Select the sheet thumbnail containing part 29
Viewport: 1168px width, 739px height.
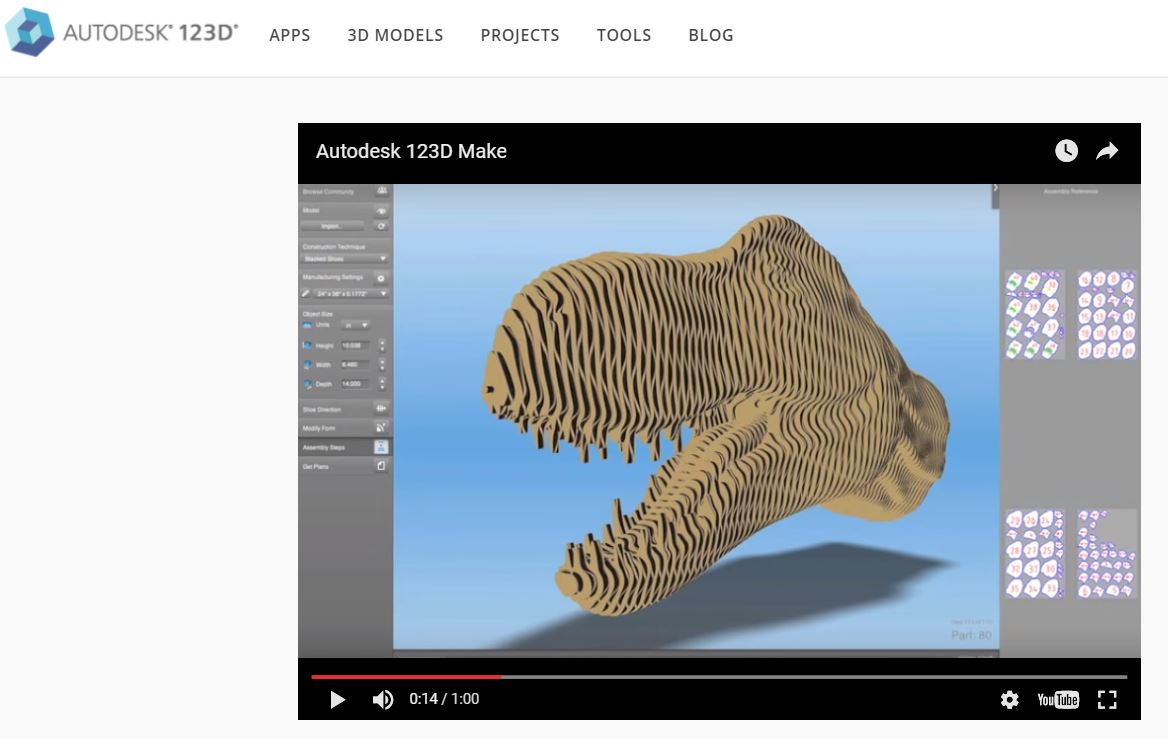pyautogui.click(x=1034, y=554)
